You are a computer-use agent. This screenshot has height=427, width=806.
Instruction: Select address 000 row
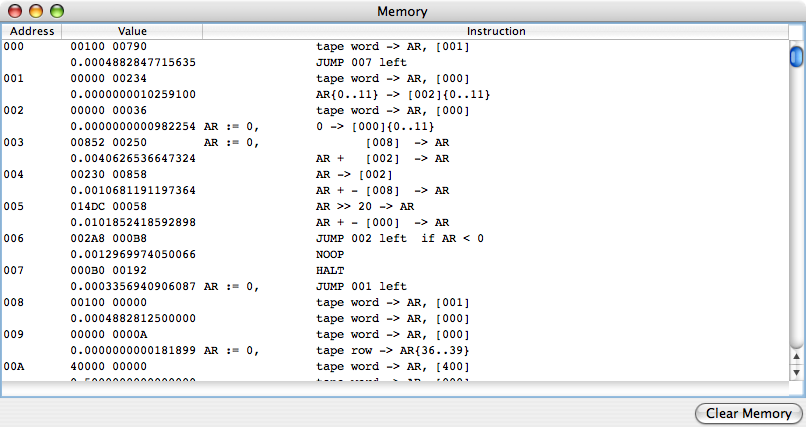[x=395, y=47]
